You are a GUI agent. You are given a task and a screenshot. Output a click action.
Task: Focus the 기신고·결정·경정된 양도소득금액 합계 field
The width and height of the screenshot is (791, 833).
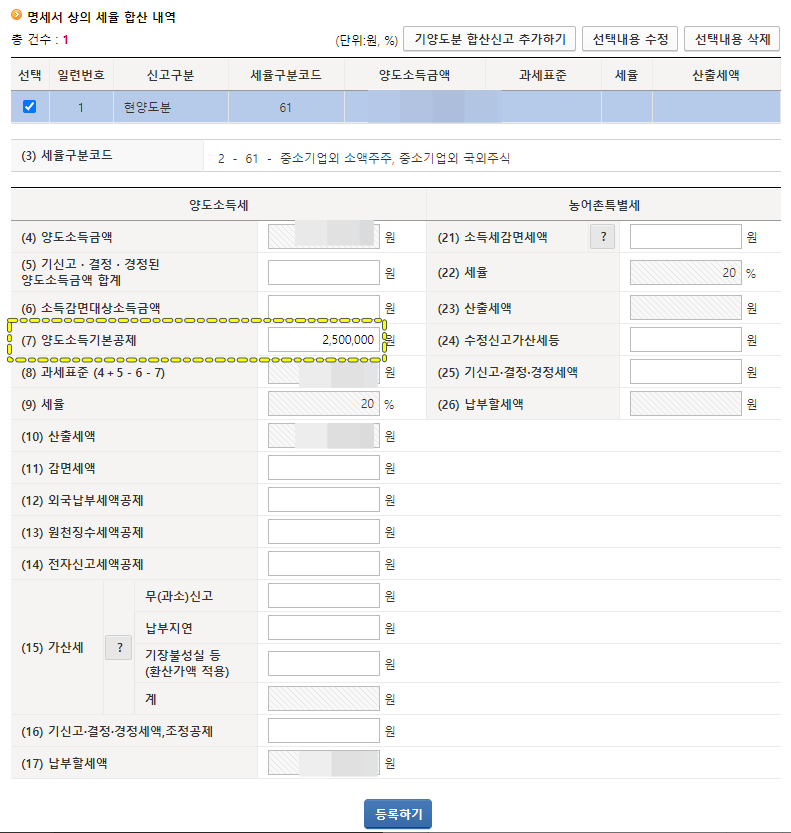click(x=324, y=272)
